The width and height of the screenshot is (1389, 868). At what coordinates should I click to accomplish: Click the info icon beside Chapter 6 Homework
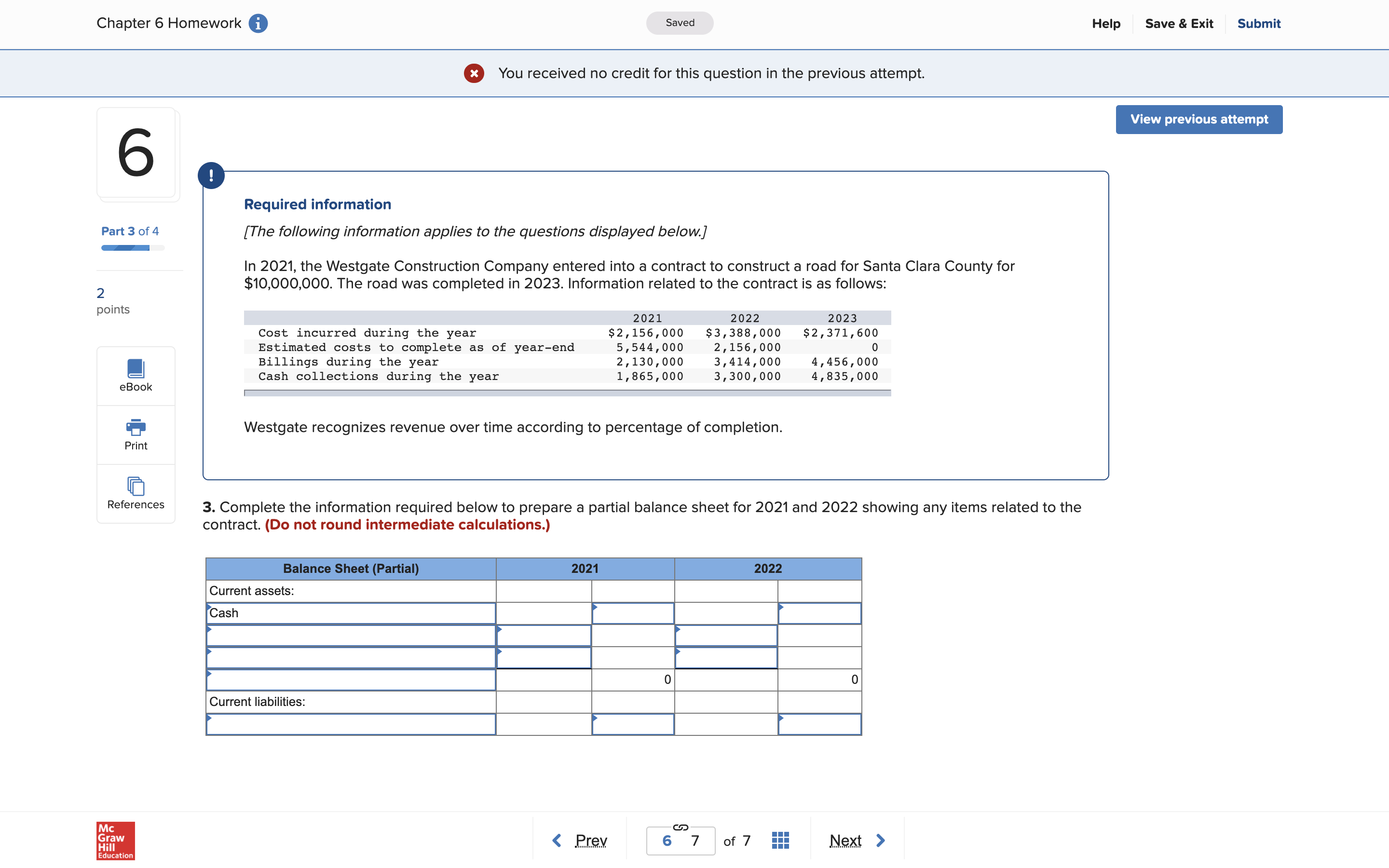[258, 24]
